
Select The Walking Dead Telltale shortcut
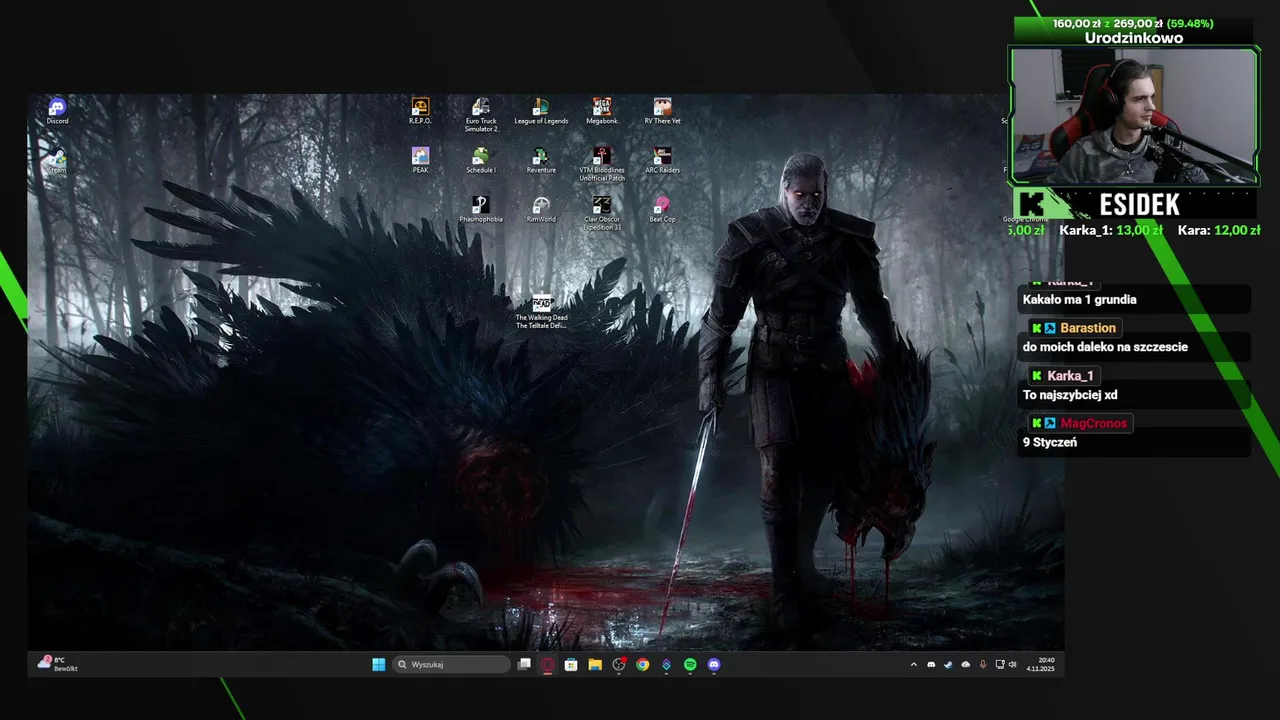pos(541,311)
